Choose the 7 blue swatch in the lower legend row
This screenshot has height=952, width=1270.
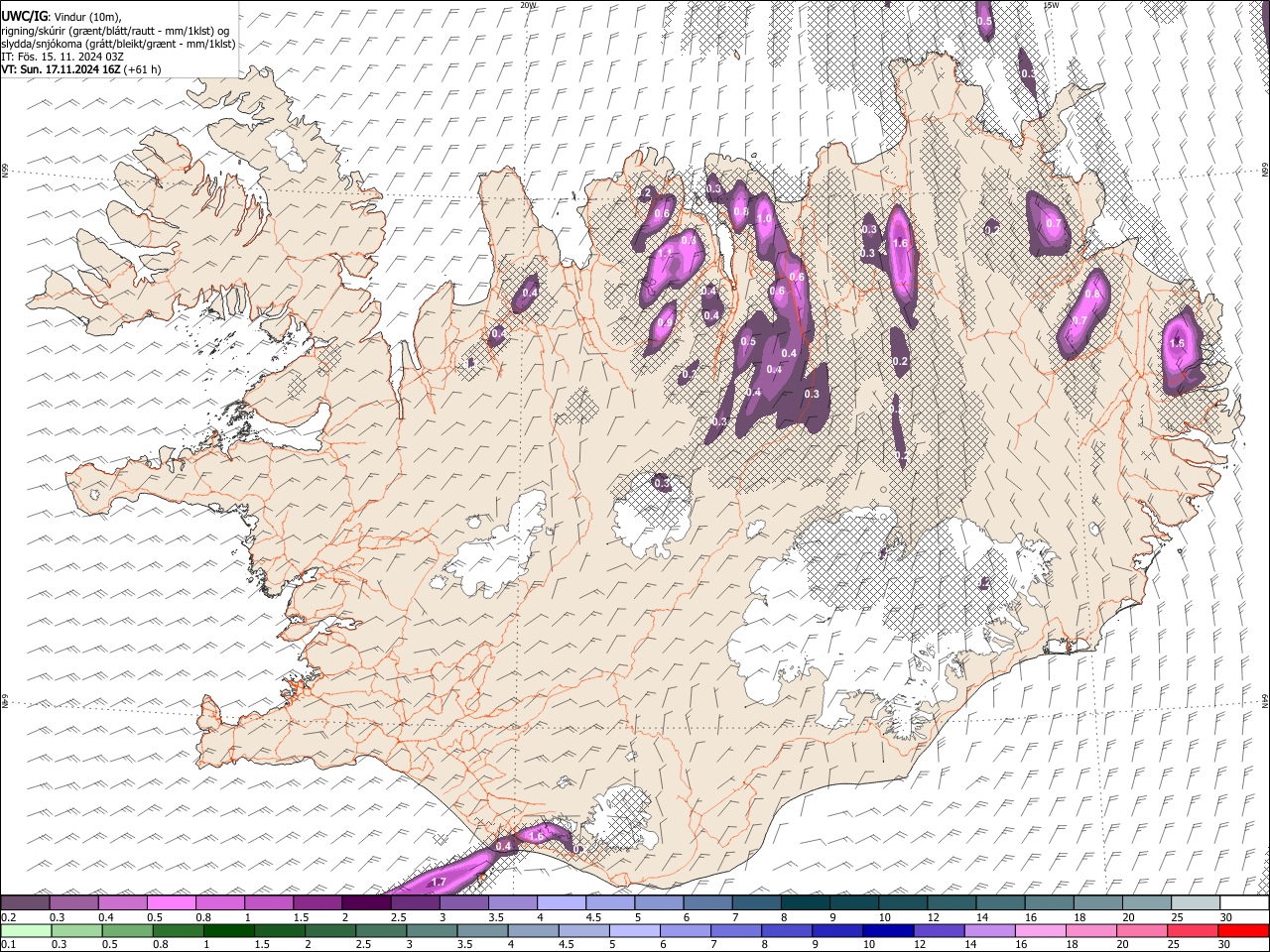(x=736, y=930)
